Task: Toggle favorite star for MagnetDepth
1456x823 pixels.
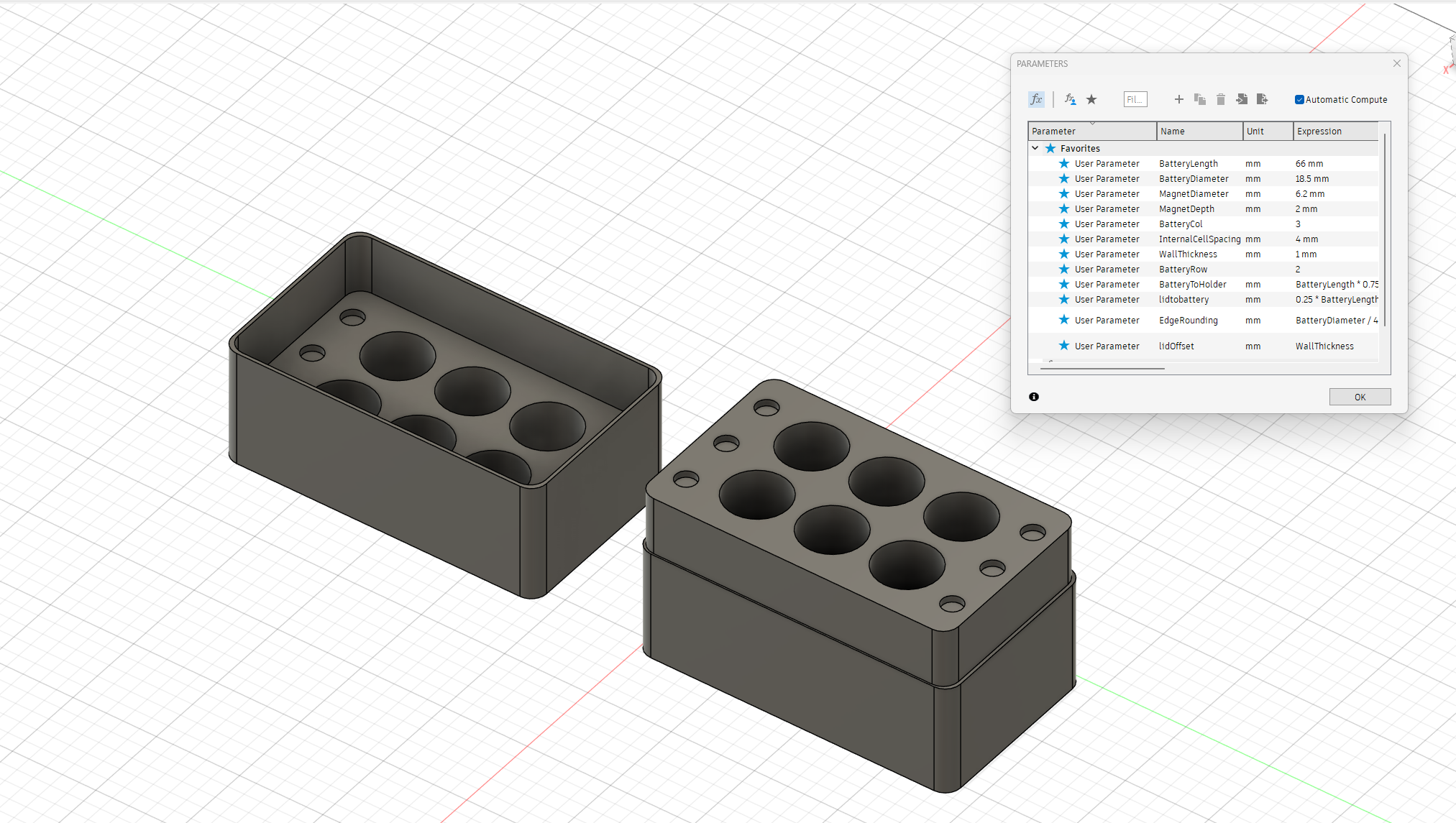Action: [1064, 209]
